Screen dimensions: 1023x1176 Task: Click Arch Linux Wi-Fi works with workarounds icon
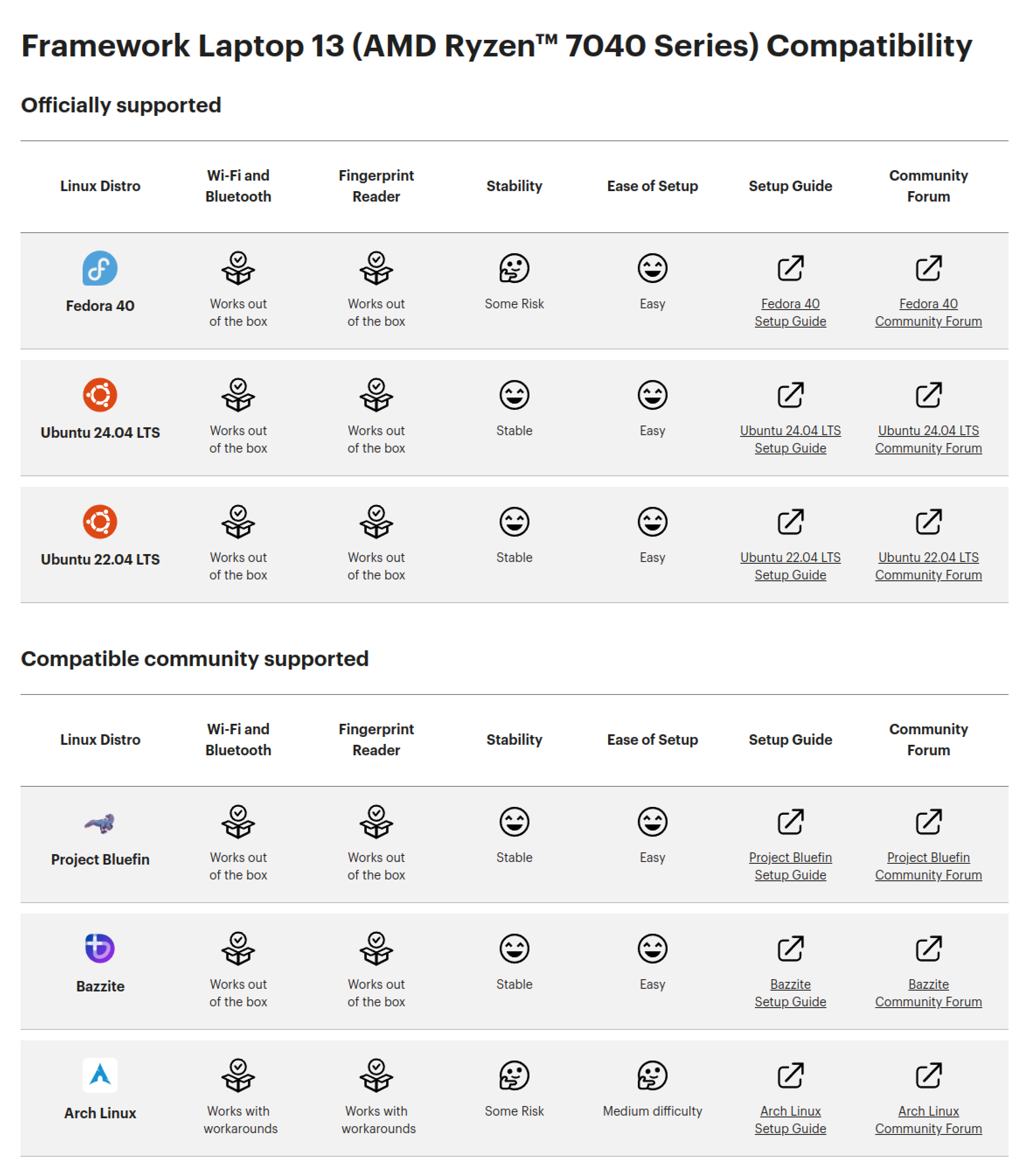click(238, 1075)
